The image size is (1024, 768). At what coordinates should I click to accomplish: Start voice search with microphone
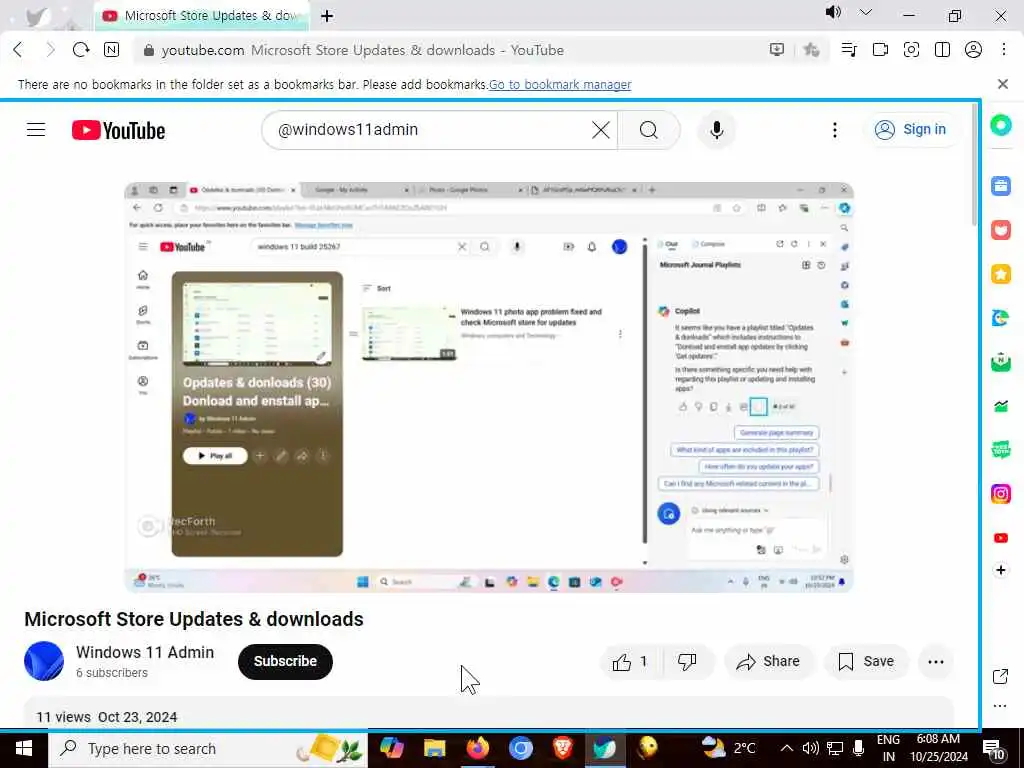[x=716, y=130]
